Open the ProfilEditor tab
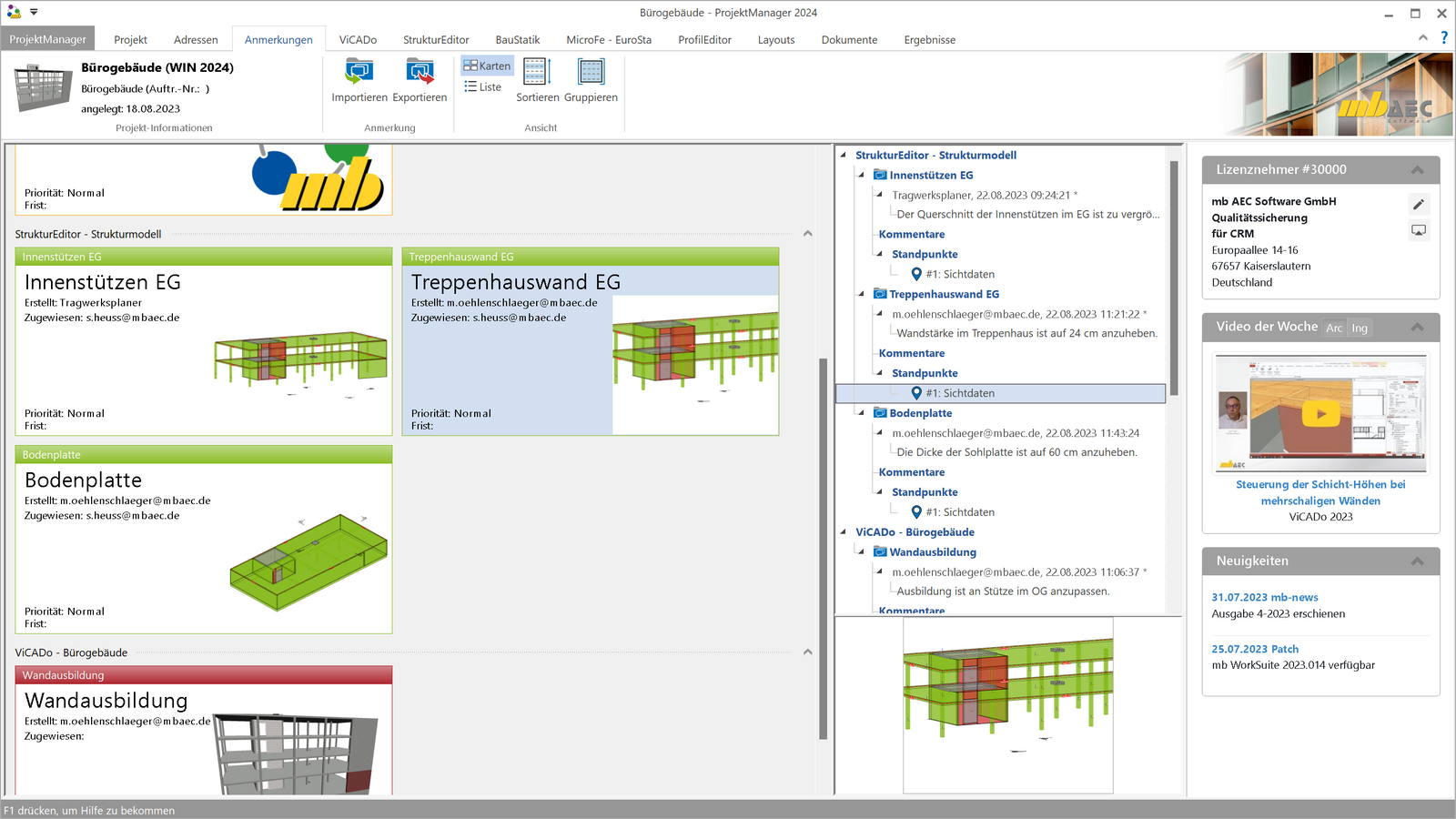This screenshot has height=819, width=1456. [704, 40]
